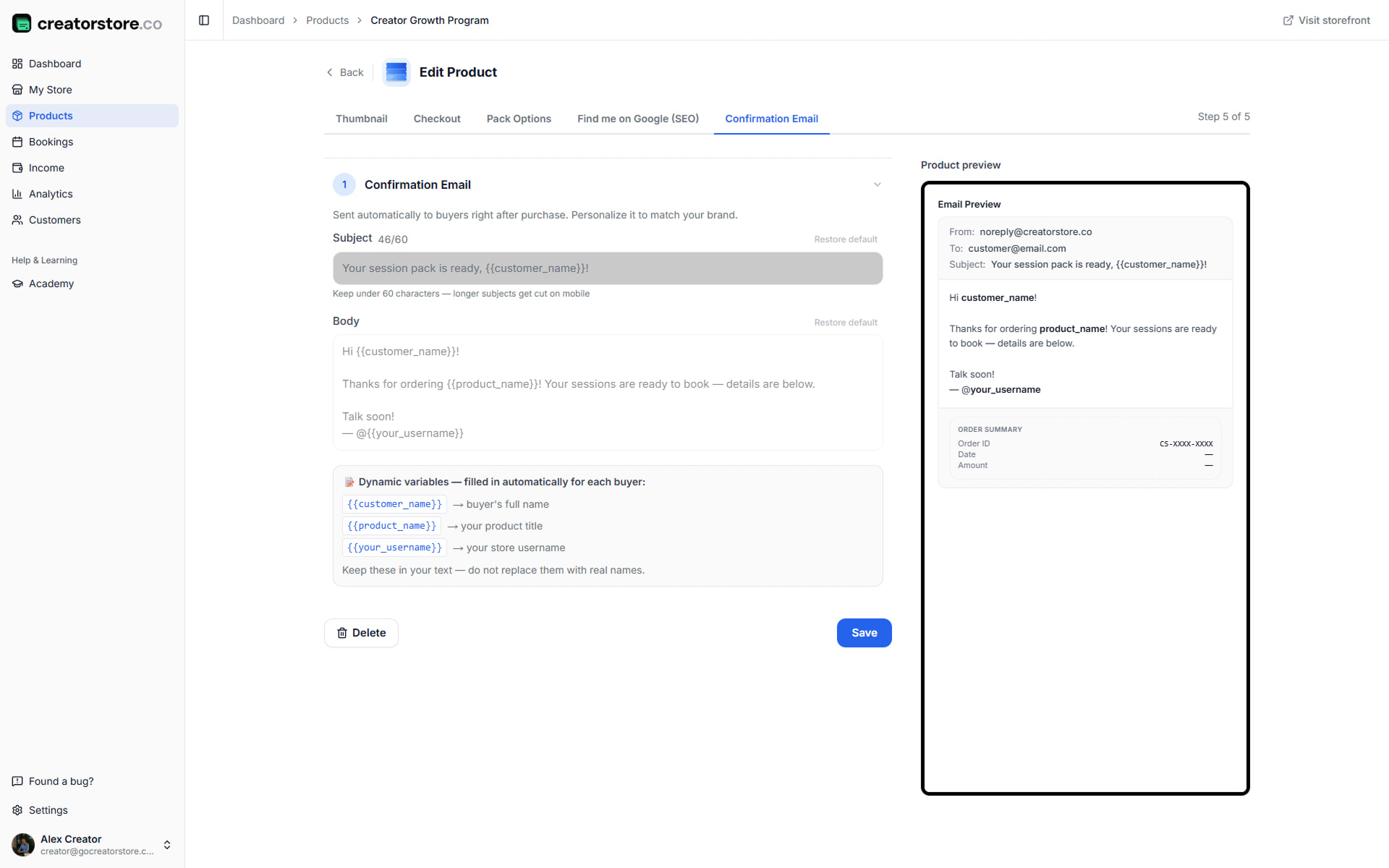Click the creatorstore.co logo
1389x868 pixels.
pyautogui.click(x=87, y=23)
